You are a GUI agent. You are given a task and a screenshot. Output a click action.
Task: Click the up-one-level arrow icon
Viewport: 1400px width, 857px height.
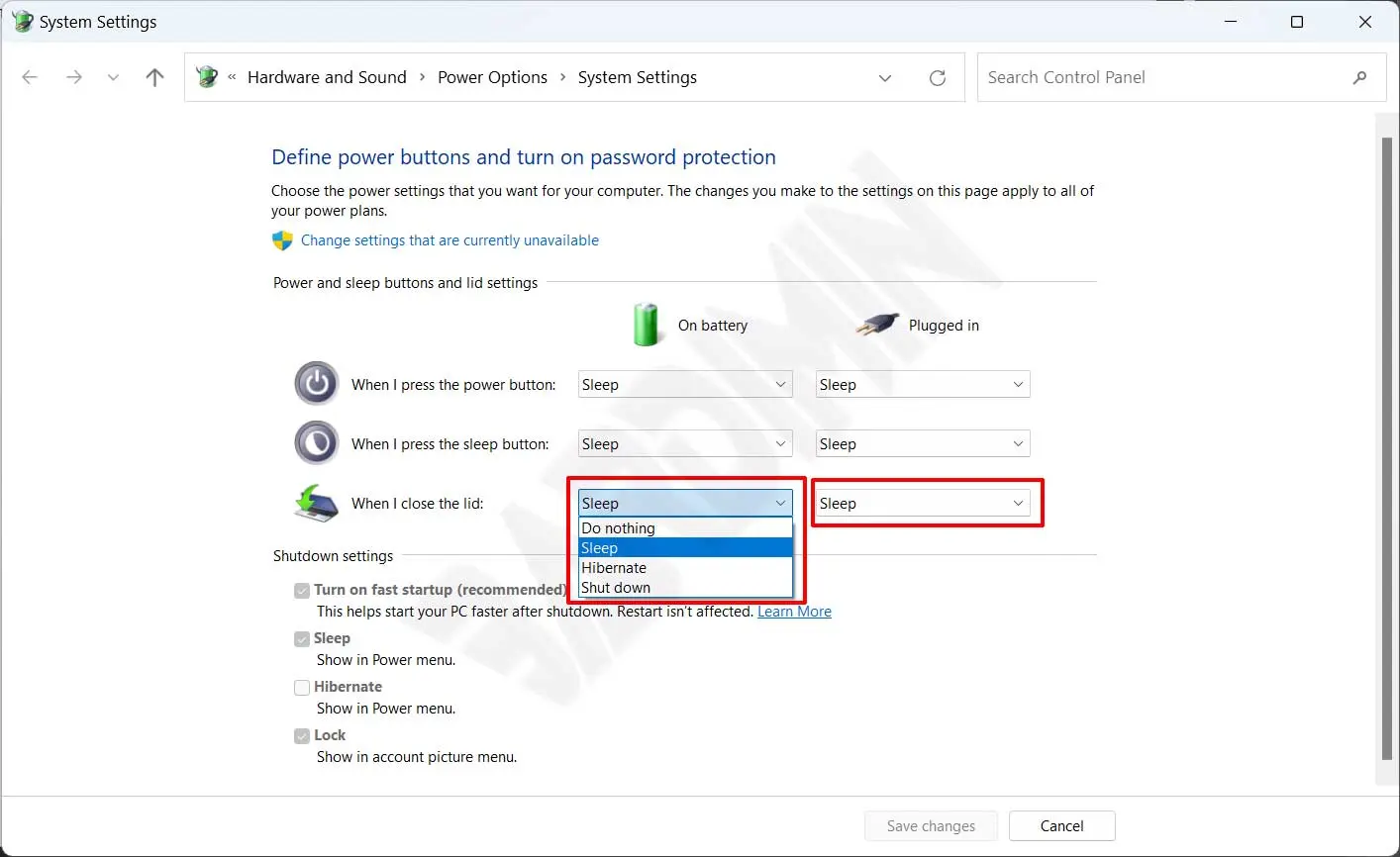(154, 77)
